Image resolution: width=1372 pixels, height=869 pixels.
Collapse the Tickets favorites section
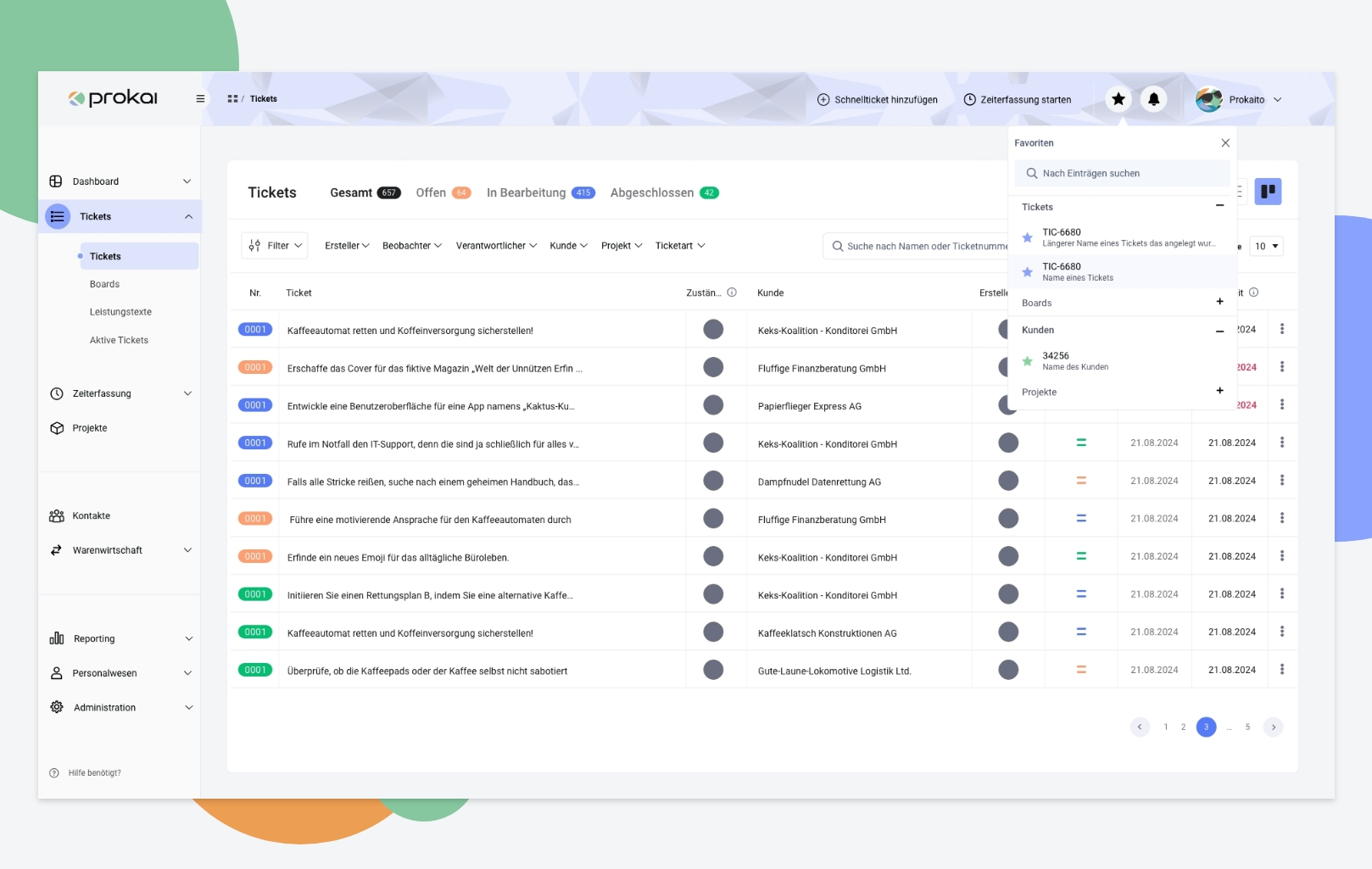click(1219, 206)
